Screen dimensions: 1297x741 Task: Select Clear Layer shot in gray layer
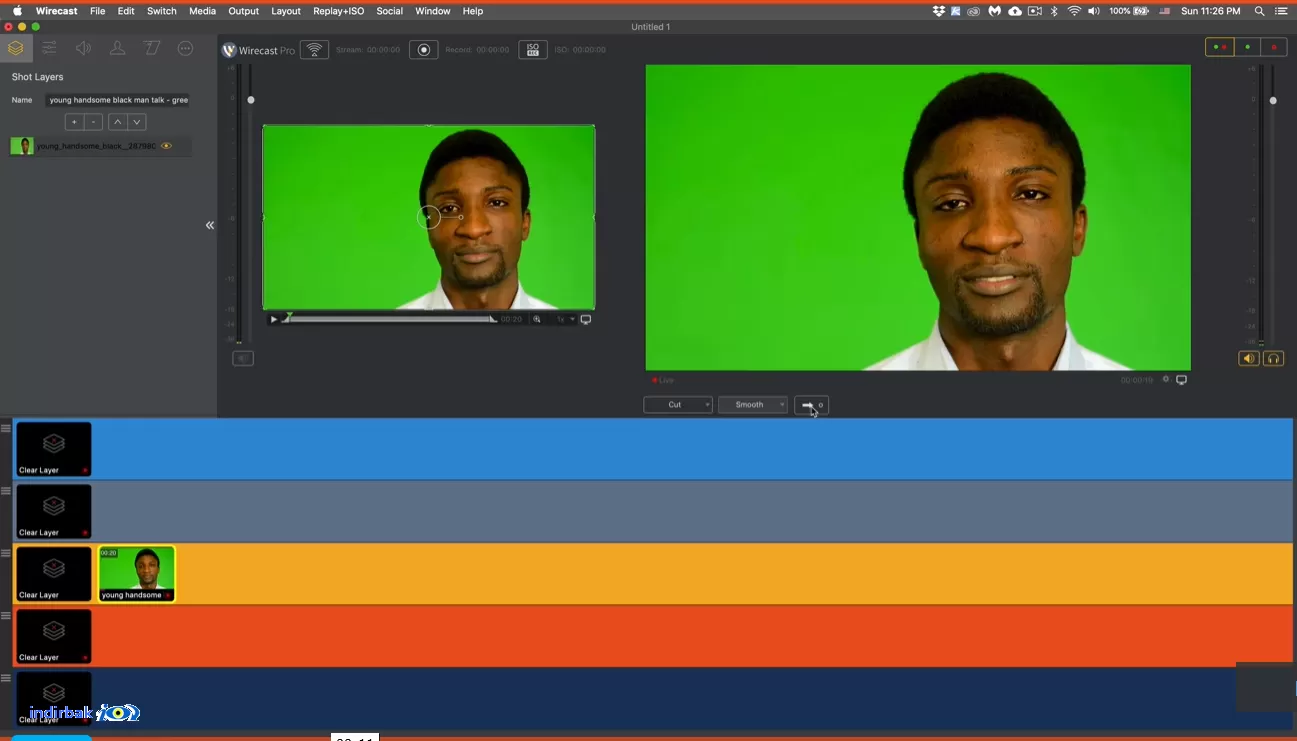(x=54, y=512)
